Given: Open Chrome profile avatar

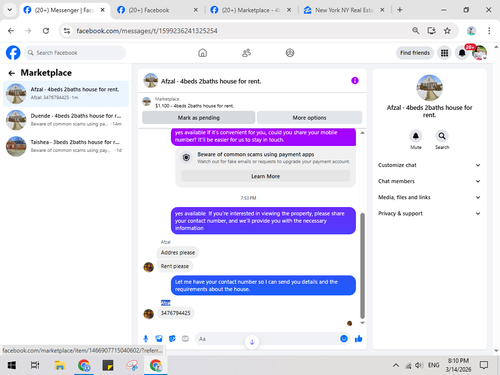Looking at the screenshot, I should (471, 31).
